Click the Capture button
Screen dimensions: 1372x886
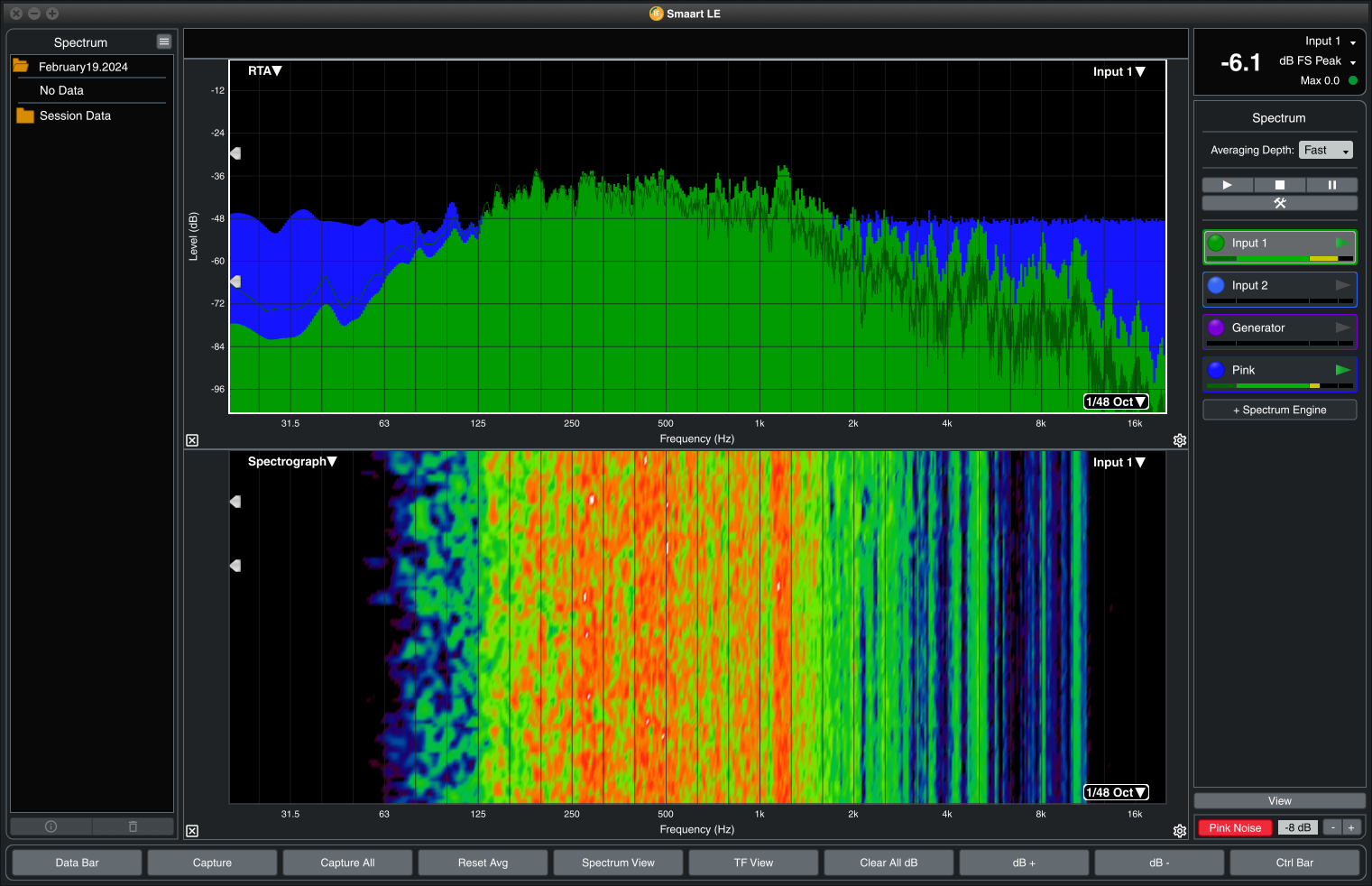tap(212, 863)
